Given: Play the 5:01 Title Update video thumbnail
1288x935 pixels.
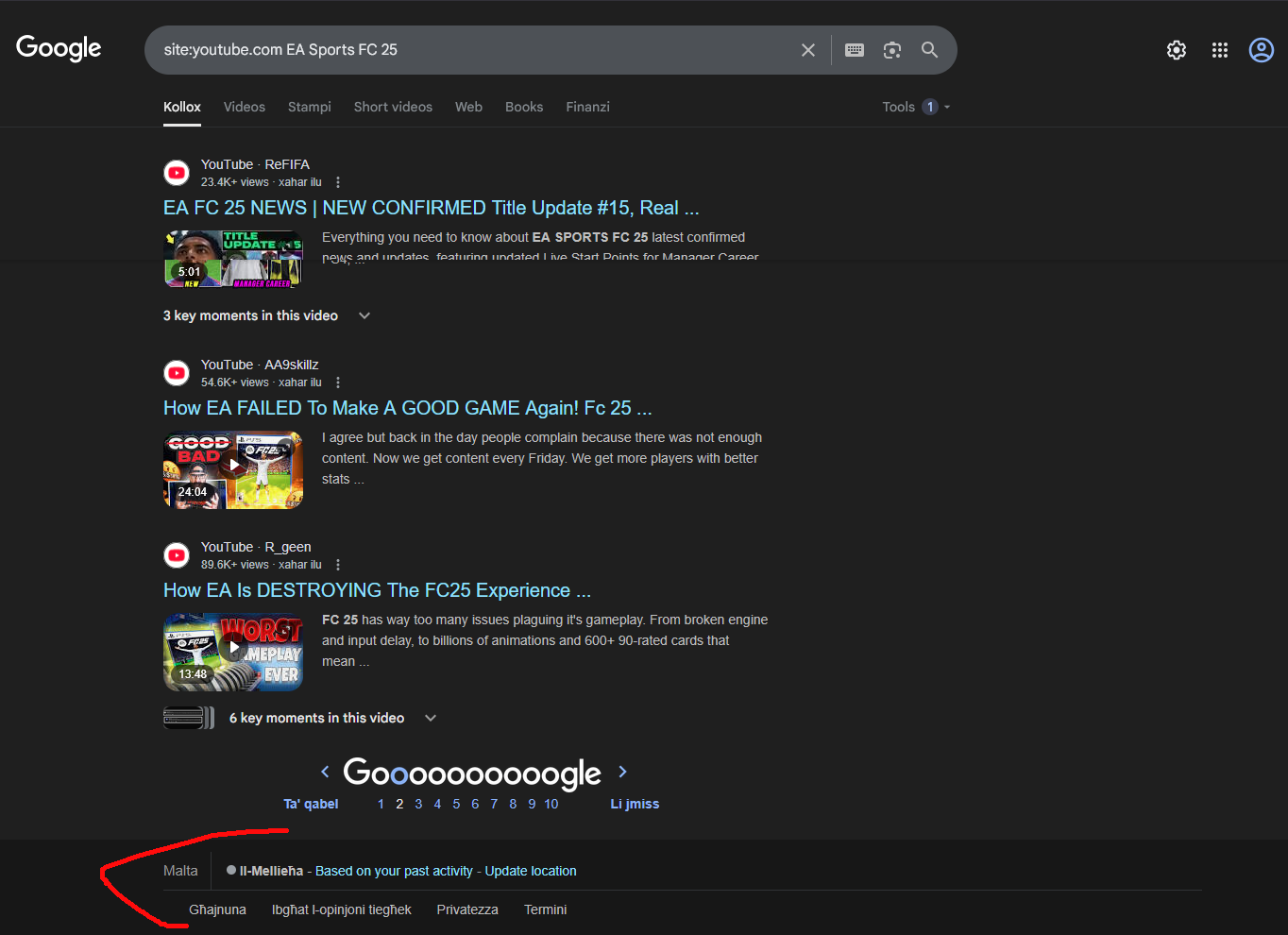Looking at the screenshot, I should click(x=233, y=259).
